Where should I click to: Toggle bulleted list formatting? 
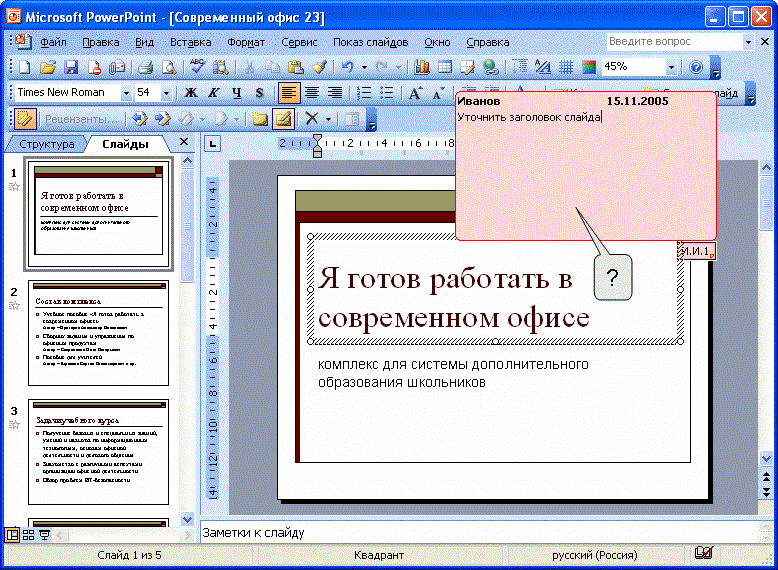387,93
